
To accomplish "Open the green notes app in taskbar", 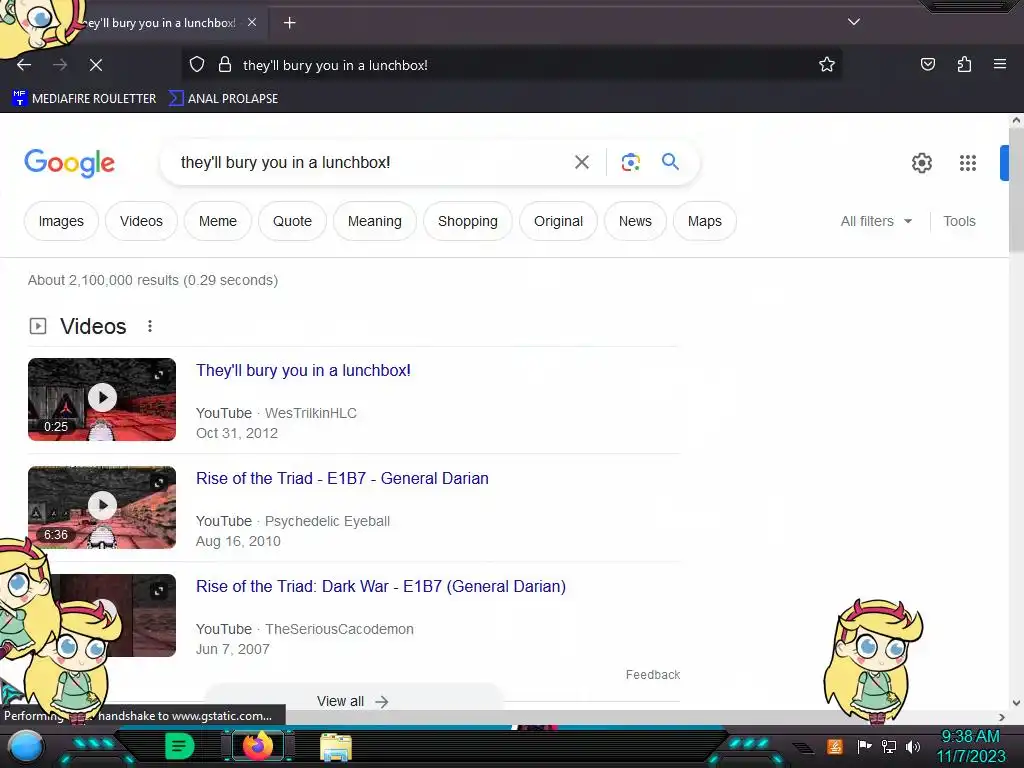I will pyautogui.click(x=180, y=746).
